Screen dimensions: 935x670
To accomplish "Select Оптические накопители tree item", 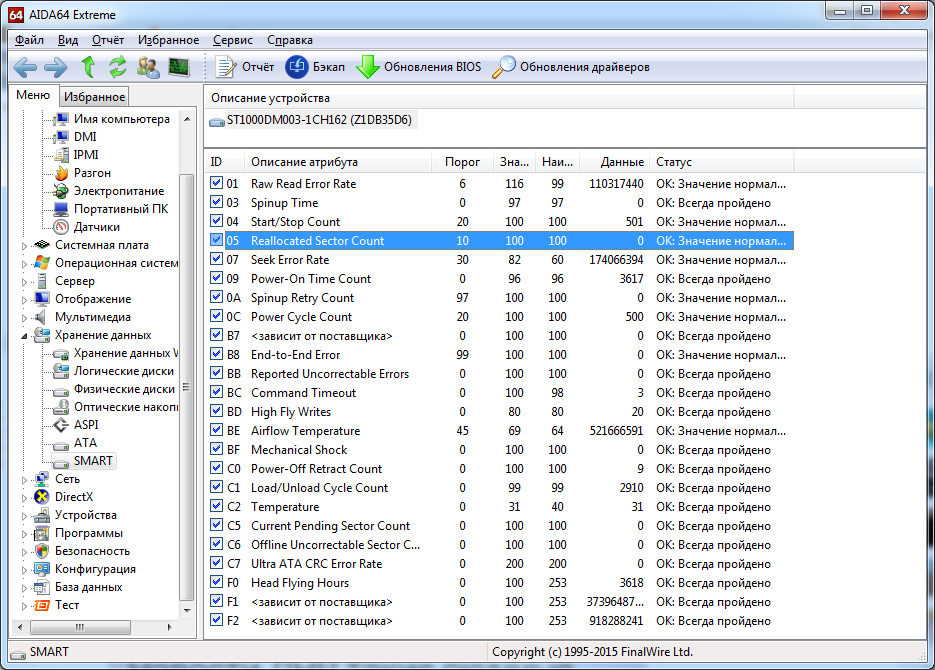I will pos(125,407).
